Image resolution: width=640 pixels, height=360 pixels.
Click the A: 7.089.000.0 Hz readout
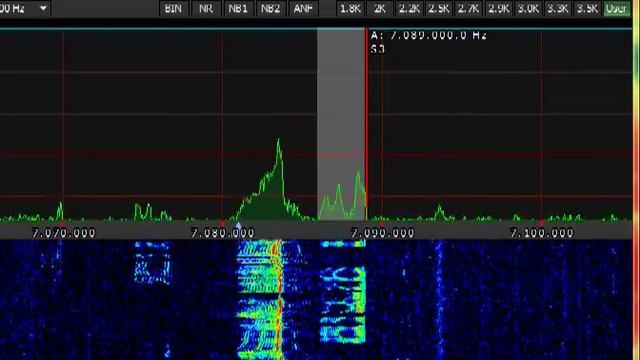point(429,36)
